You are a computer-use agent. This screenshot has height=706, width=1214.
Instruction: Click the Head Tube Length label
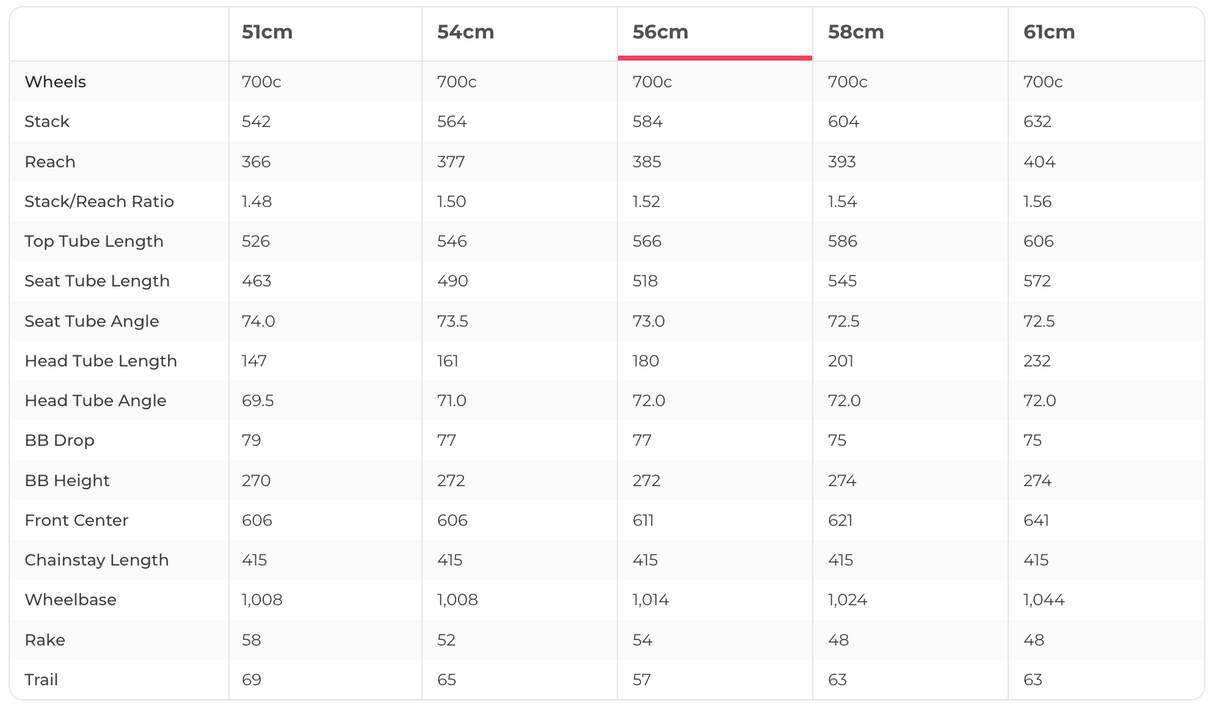tap(100, 361)
